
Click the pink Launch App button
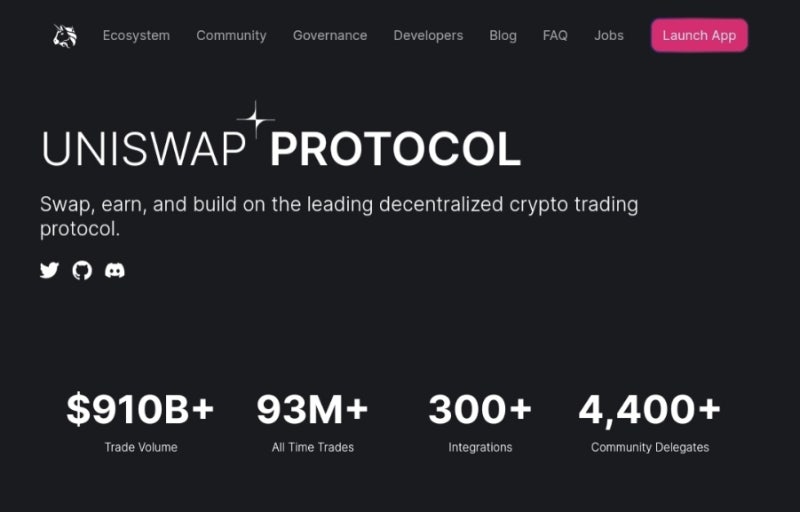(x=699, y=35)
